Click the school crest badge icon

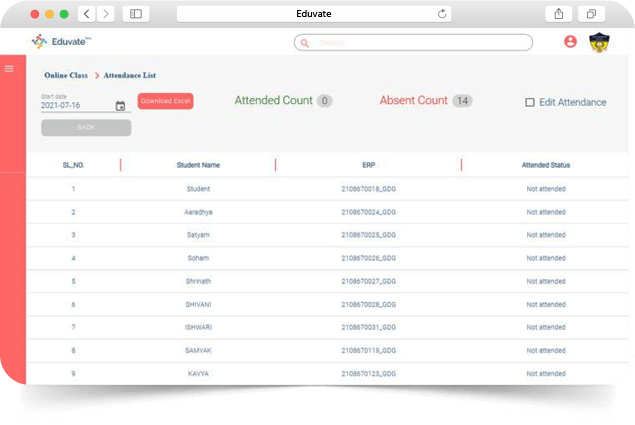[x=599, y=42]
